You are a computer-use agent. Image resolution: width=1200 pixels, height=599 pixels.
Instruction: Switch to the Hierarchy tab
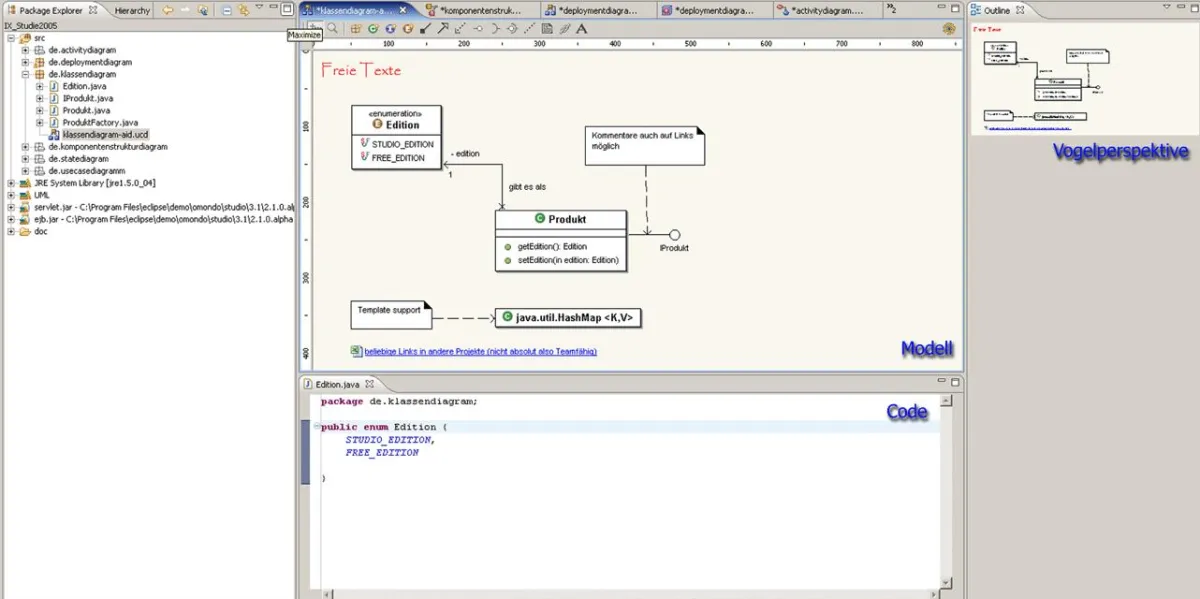click(133, 10)
